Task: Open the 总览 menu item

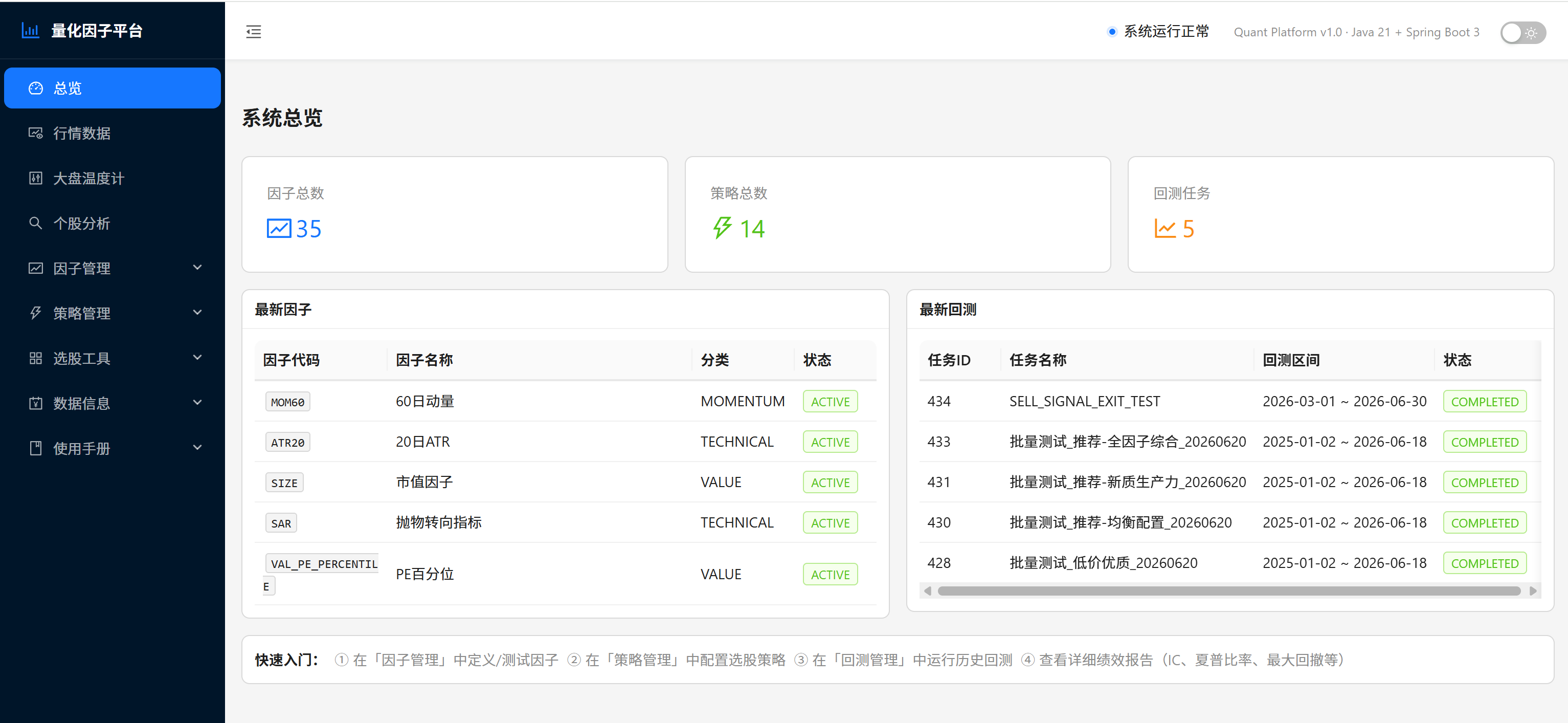Action: pos(113,89)
